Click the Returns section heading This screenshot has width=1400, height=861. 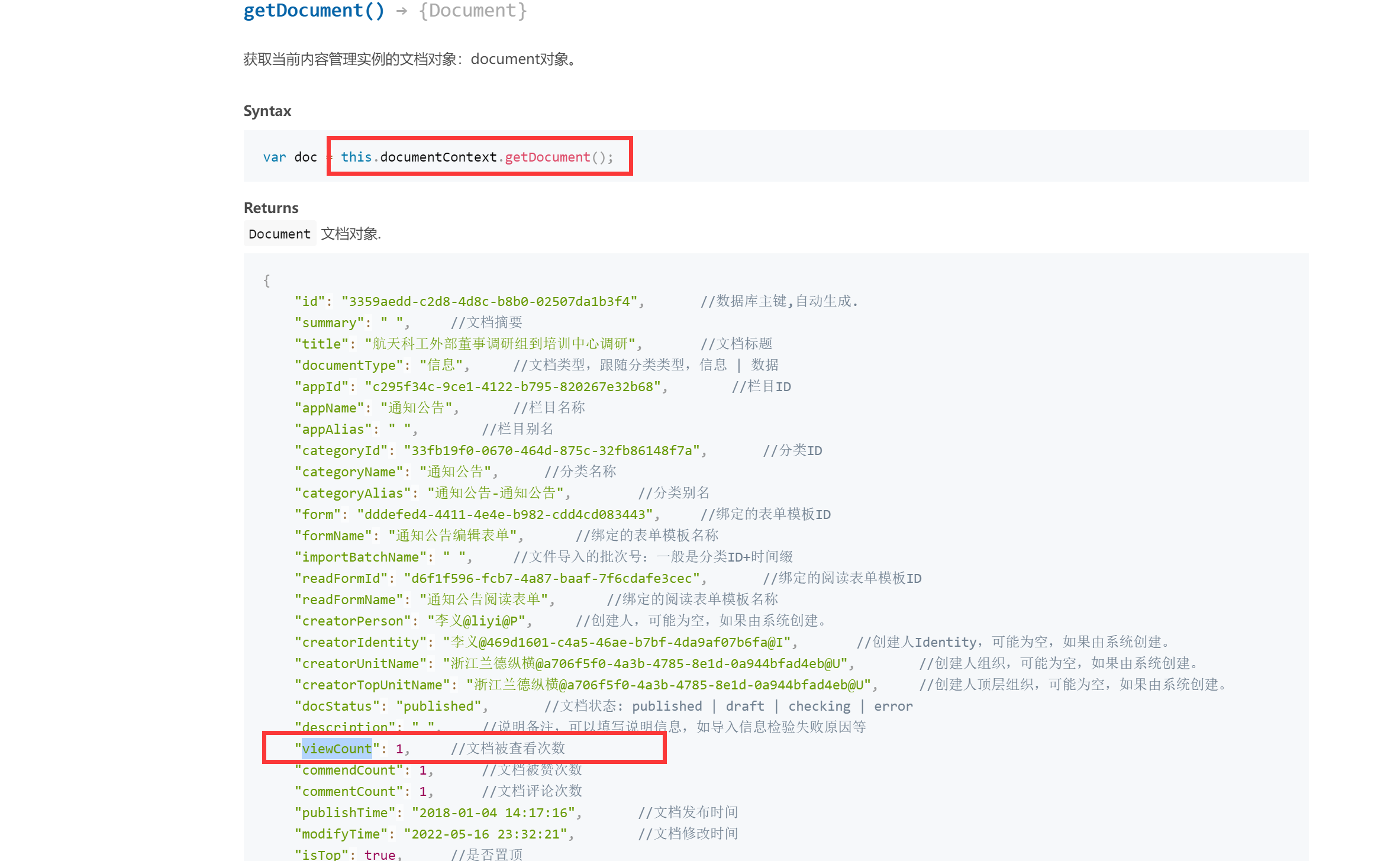[x=271, y=208]
